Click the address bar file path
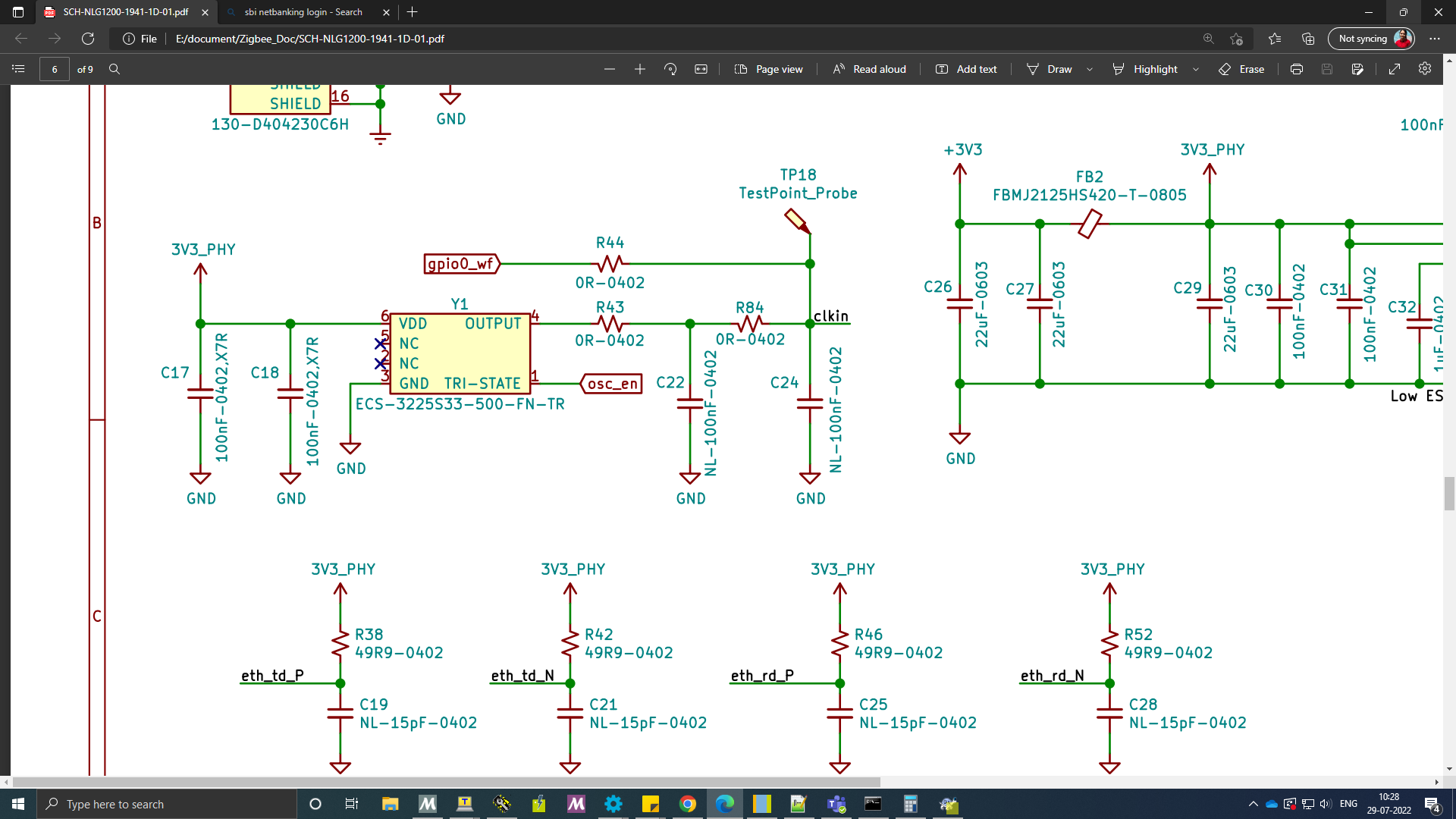 [x=310, y=39]
